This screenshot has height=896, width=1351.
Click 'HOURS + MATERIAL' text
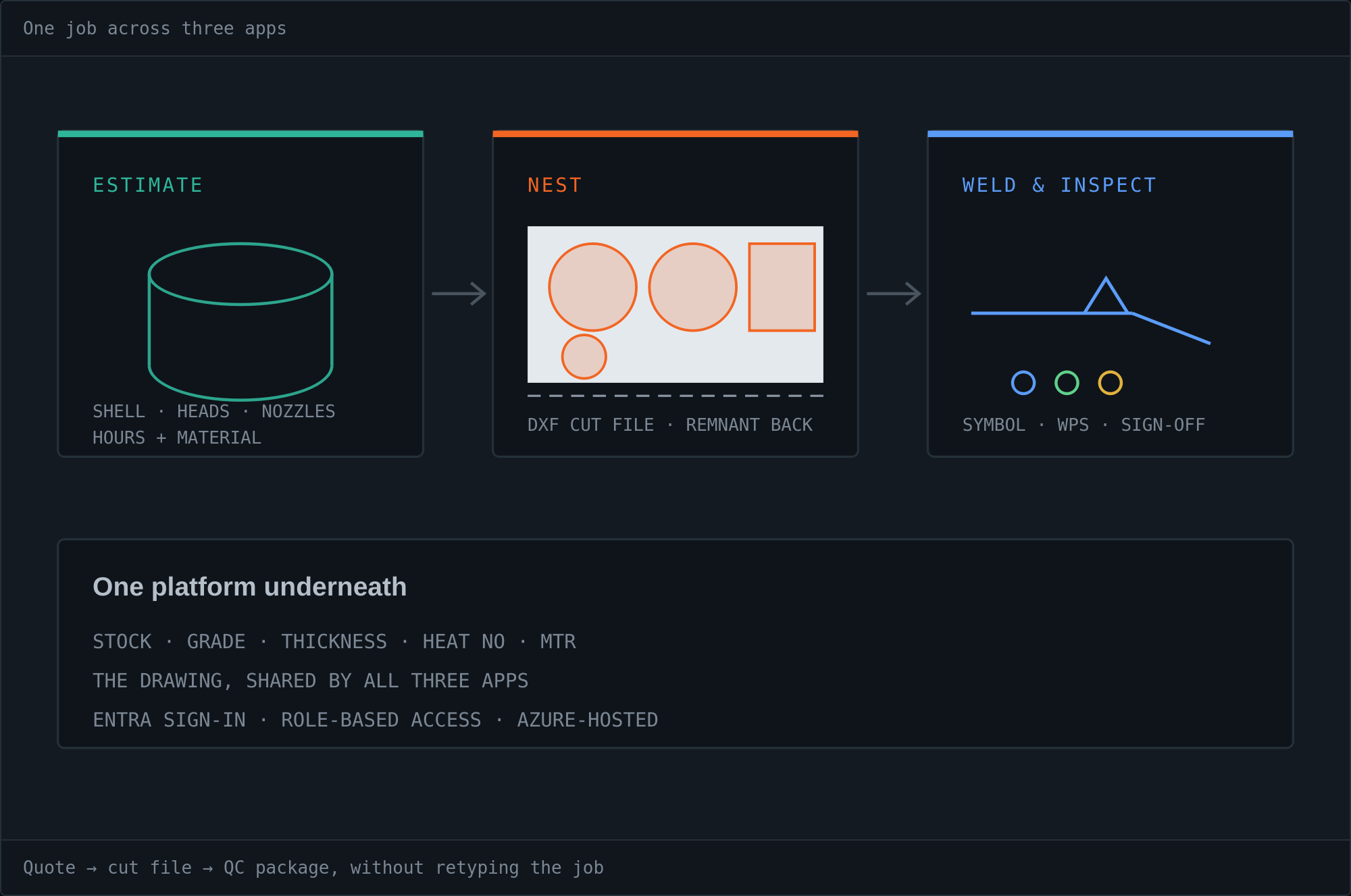177,438
